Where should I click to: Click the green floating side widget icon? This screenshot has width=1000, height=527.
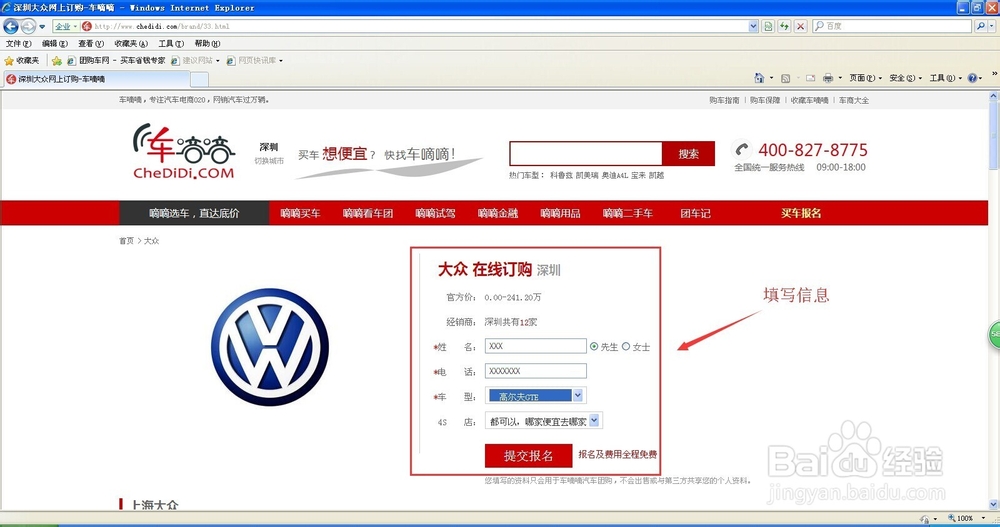point(994,335)
